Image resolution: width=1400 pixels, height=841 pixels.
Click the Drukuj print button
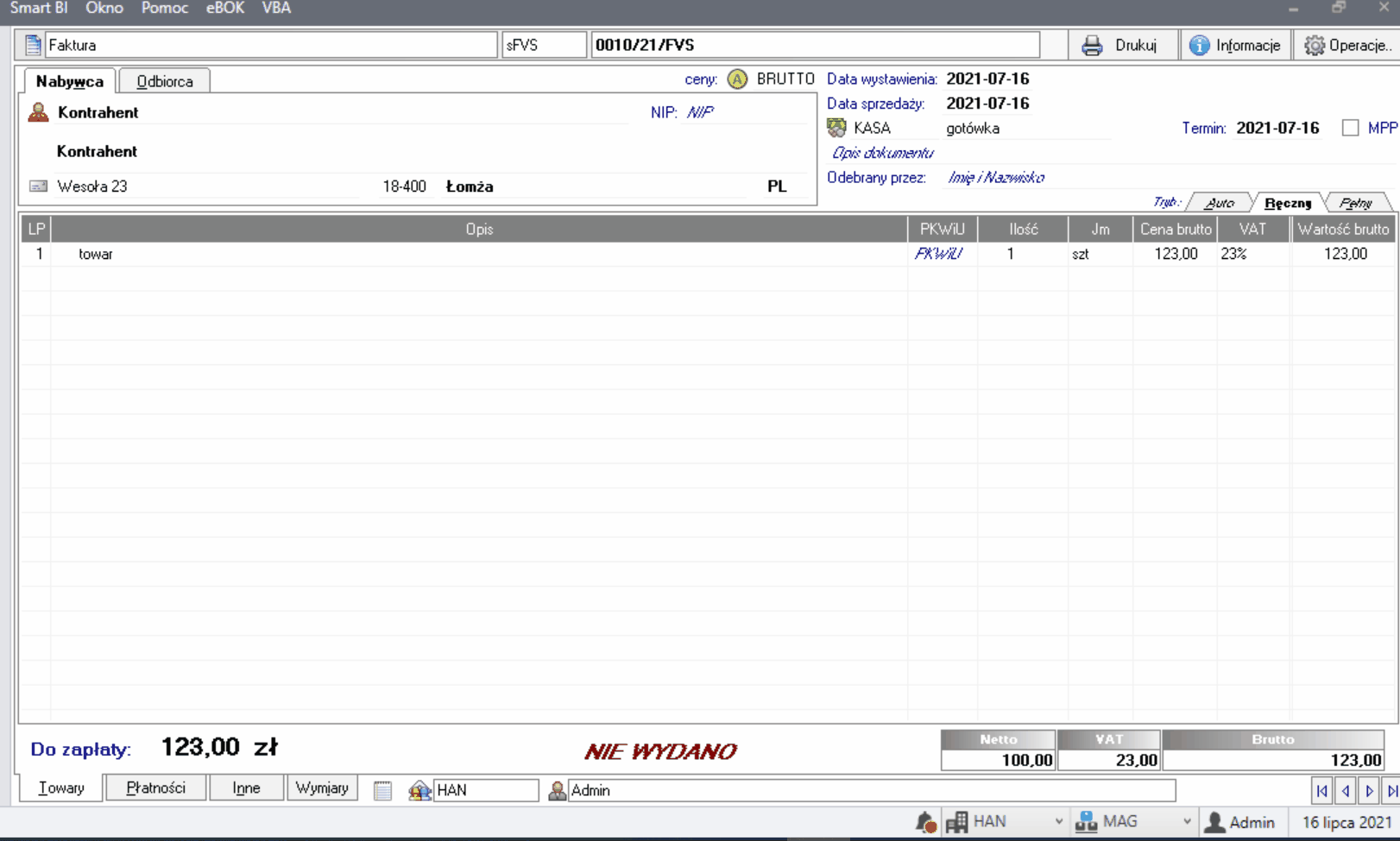click(x=1121, y=45)
